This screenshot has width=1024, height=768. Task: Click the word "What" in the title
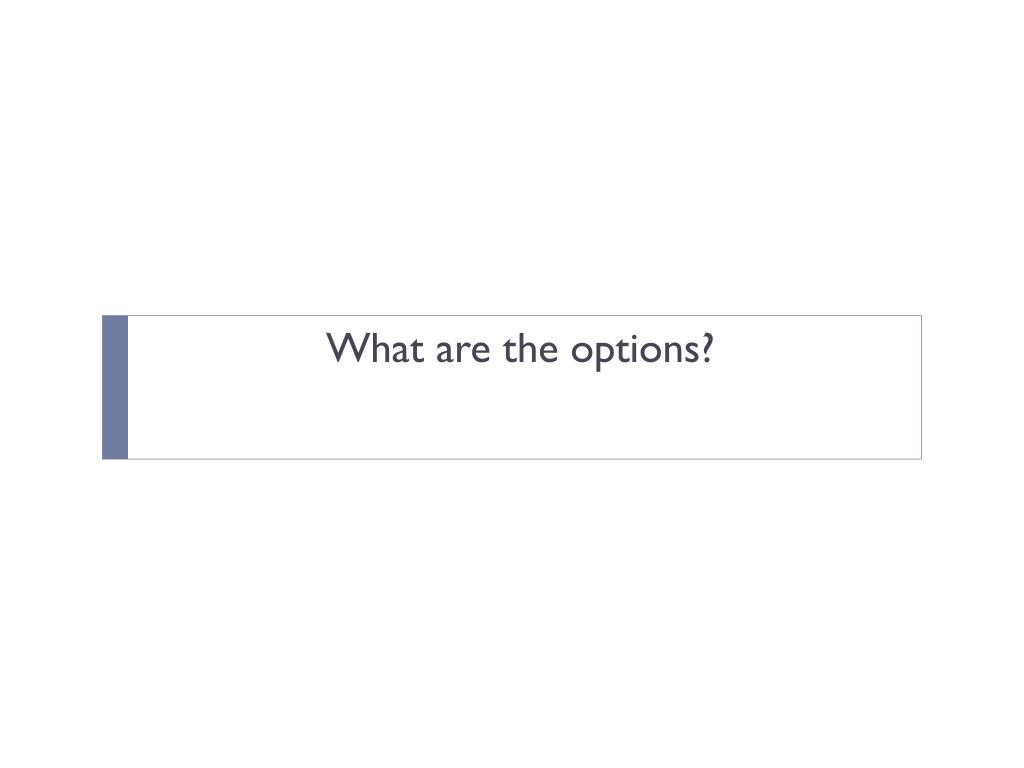pos(376,348)
